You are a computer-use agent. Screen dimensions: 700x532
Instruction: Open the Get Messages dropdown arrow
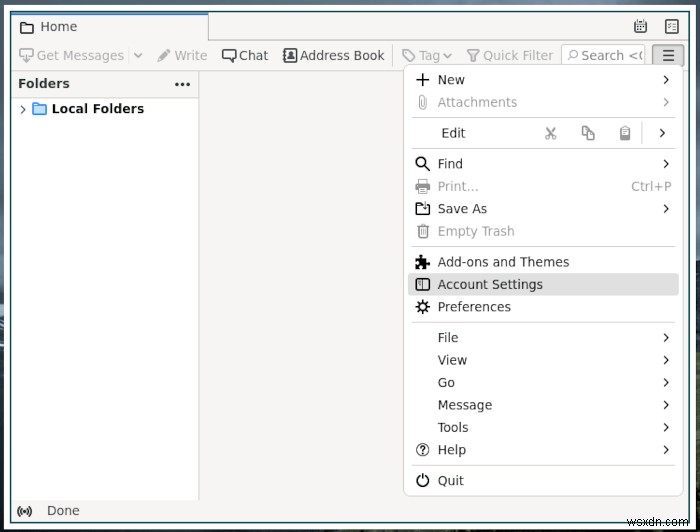[x=138, y=55]
